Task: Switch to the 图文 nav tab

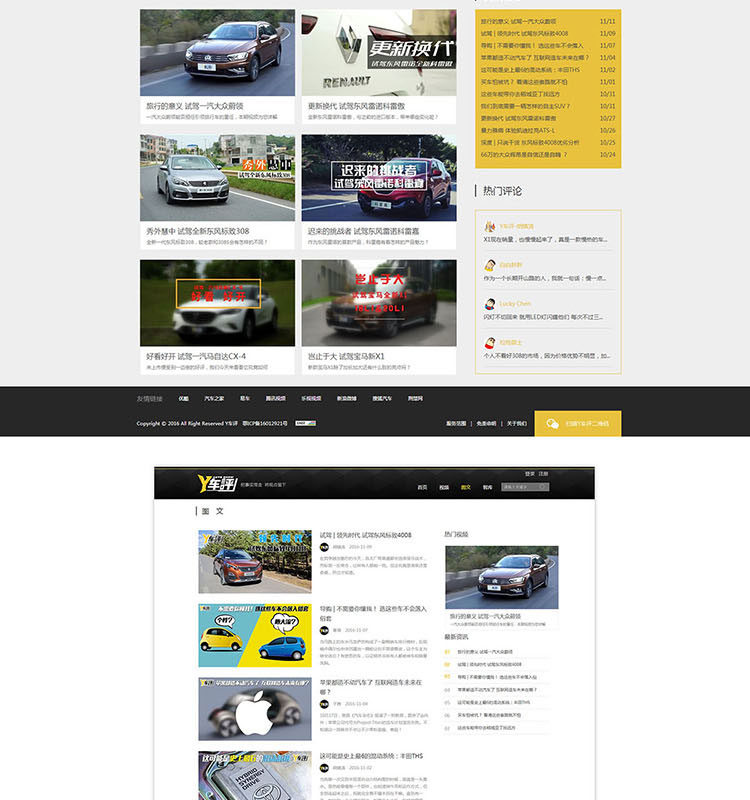Action: pos(465,487)
